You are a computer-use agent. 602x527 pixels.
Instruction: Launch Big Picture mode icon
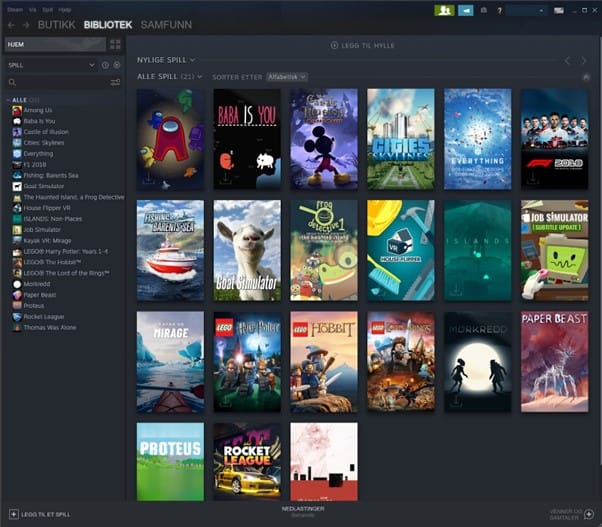(x=559, y=10)
